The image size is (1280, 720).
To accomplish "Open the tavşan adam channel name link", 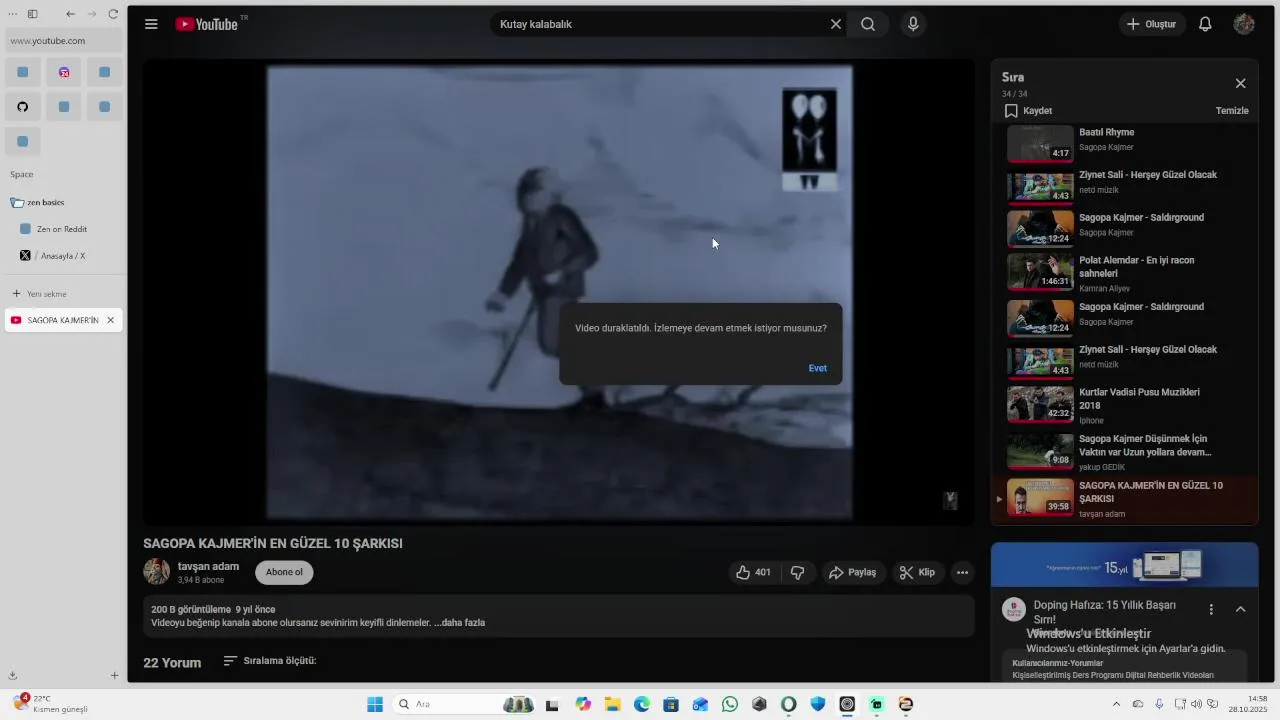I will pyautogui.click(x=208, y=566).
